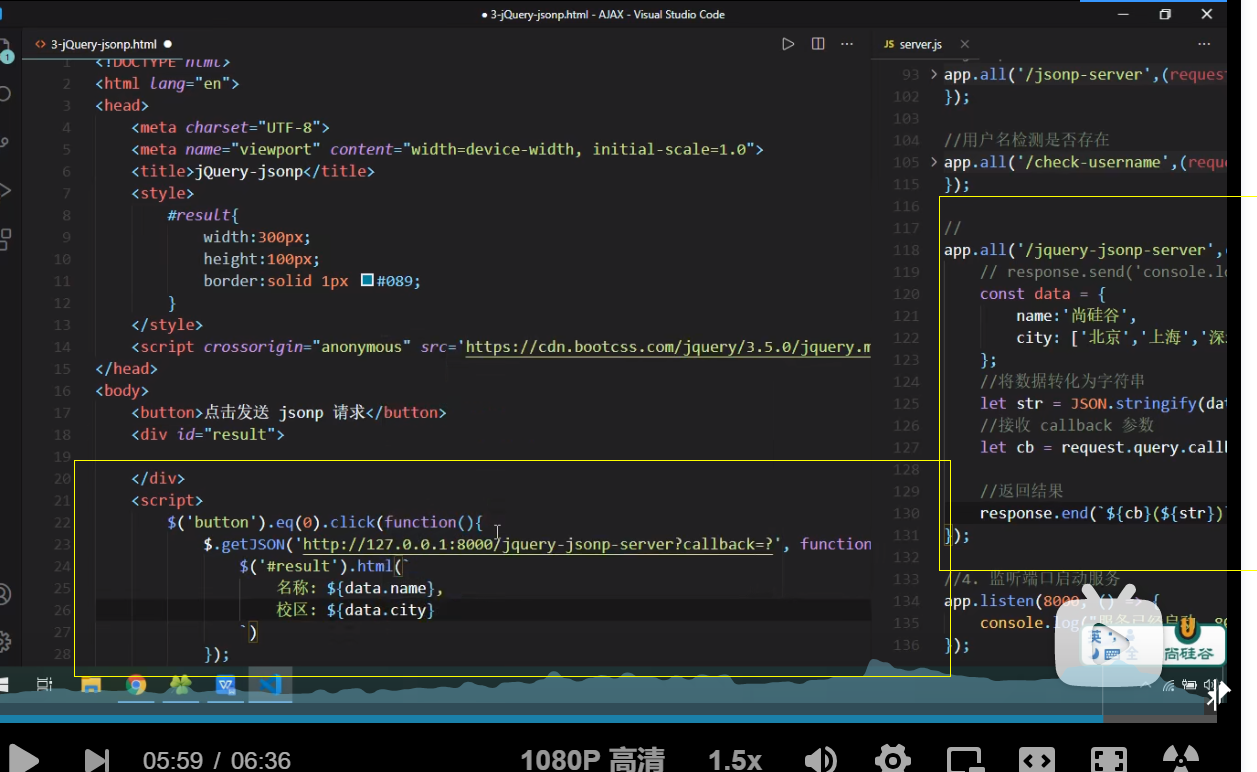
Task: Open the Search view in activity bar
Action: [6, 94]
